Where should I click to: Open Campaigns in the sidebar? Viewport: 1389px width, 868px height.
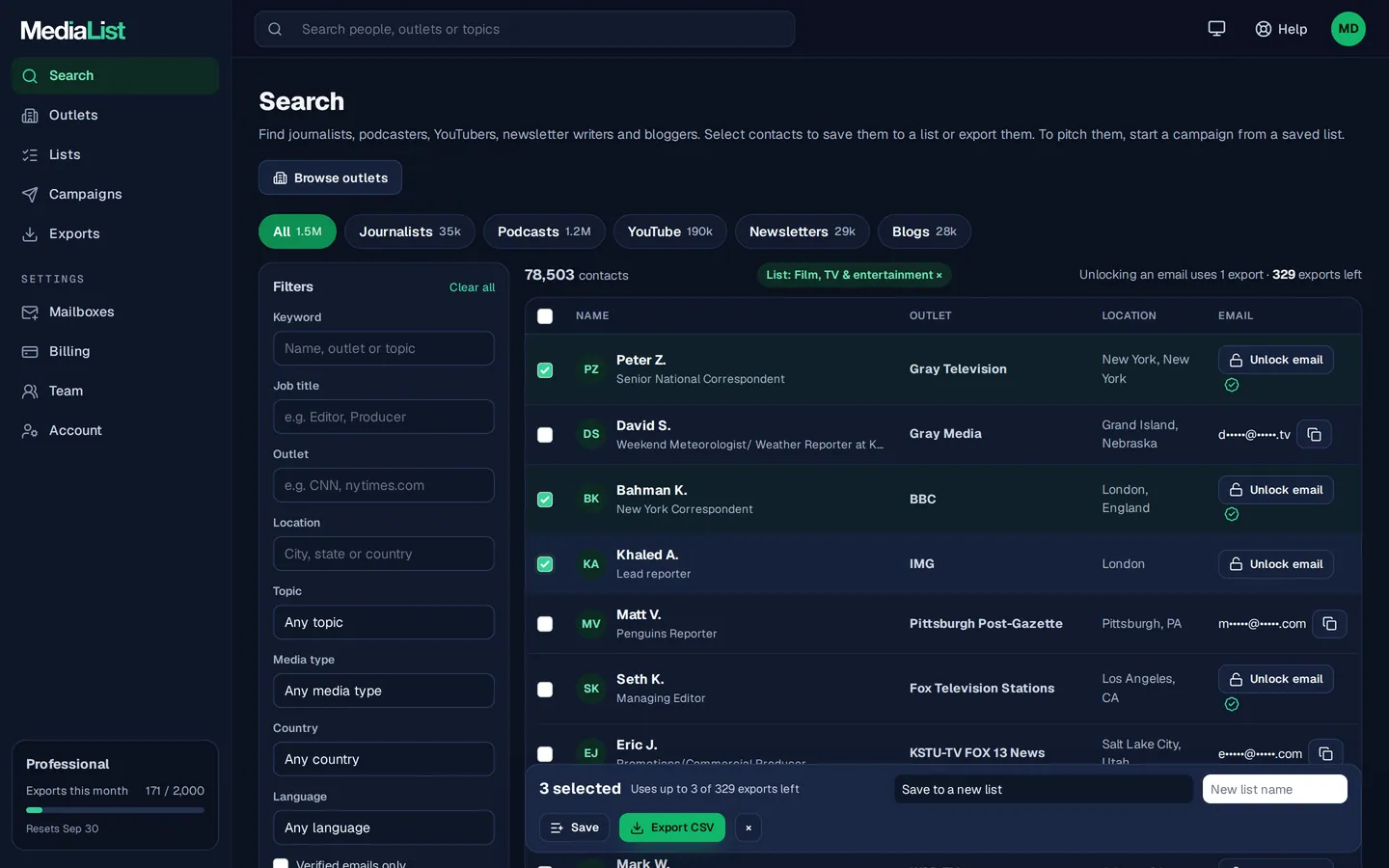[115, 194]
